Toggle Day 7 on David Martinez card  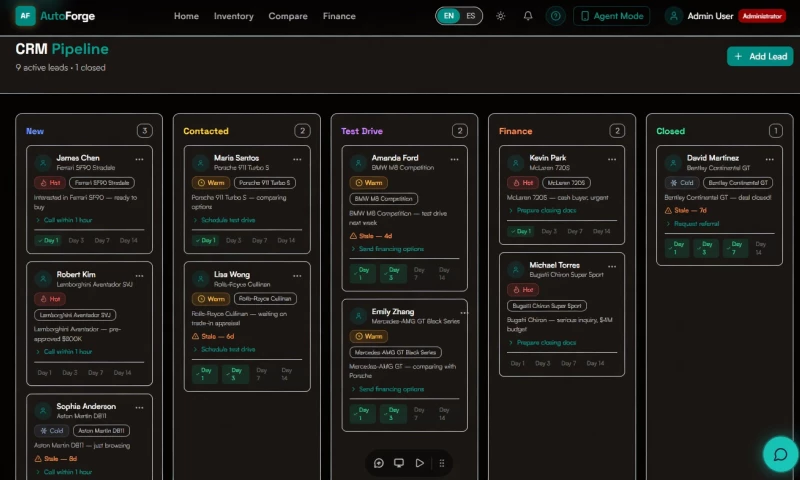coord(735,248)
